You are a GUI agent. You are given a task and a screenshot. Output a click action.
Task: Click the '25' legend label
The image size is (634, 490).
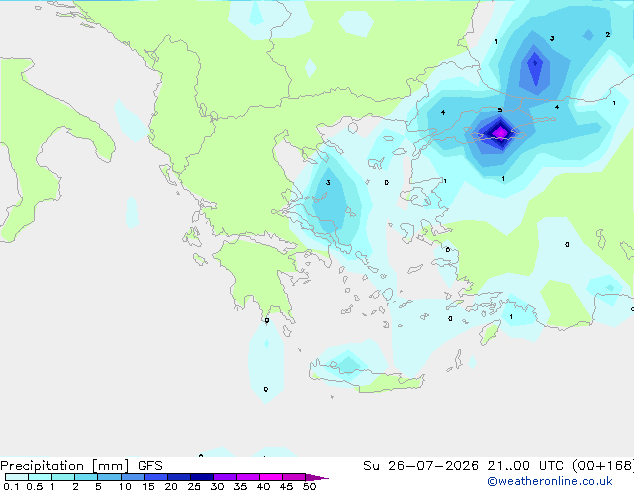194,486
